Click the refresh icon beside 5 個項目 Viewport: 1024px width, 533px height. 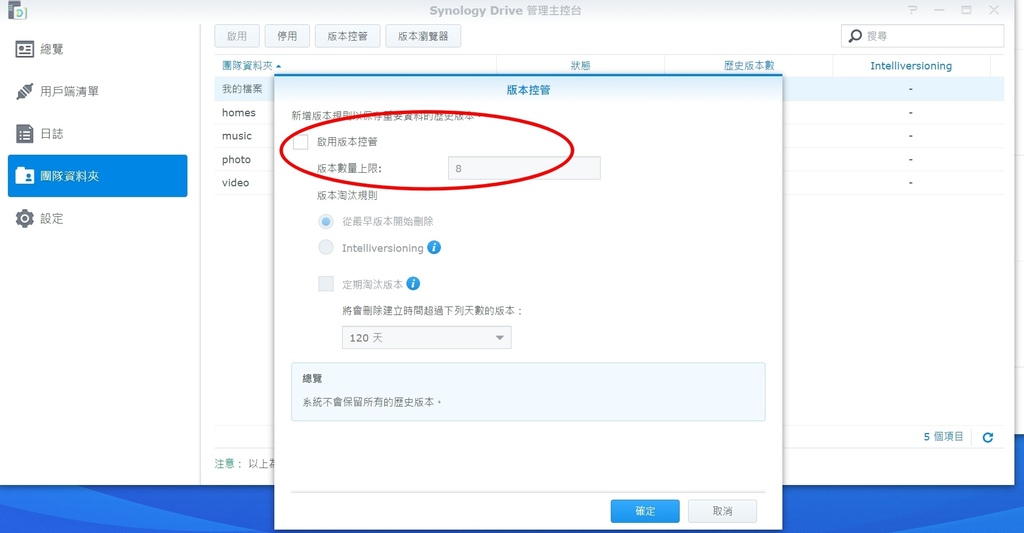pyautogui.click(x=987, y=437)
